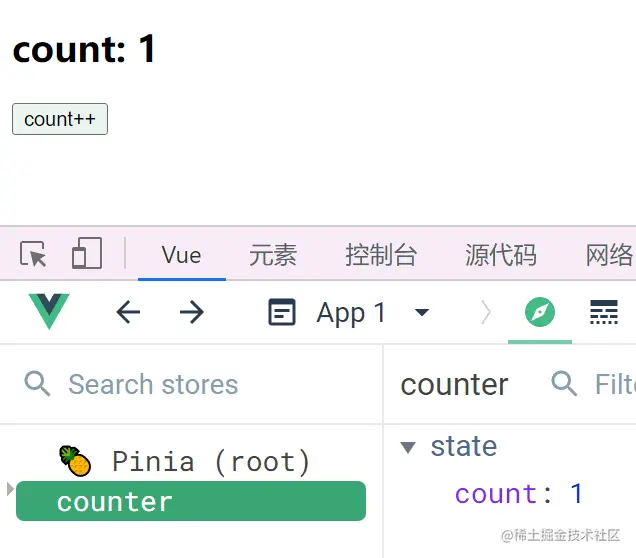Image resolution: width=636 pixels, height=558 pixels.
Task: Expand the arrow left of counter store
Action: pos(11,489)
